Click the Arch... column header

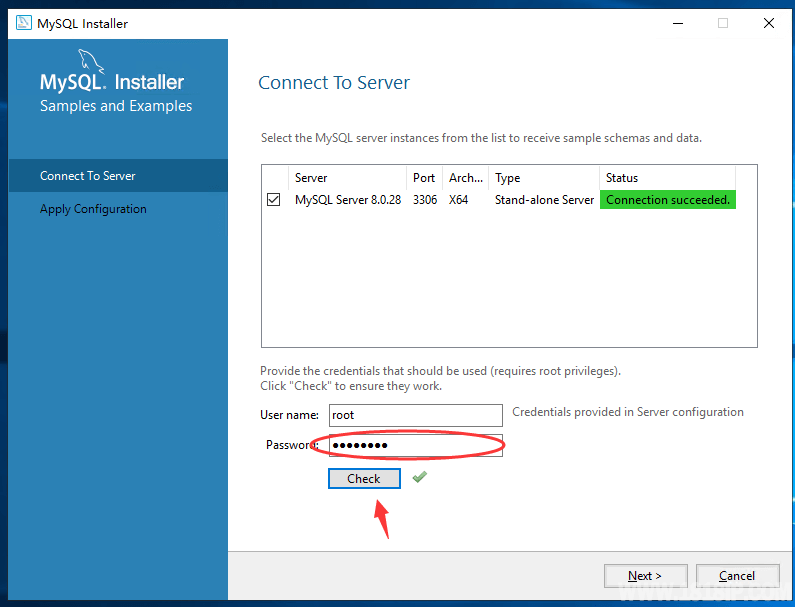tap(465, 178)
